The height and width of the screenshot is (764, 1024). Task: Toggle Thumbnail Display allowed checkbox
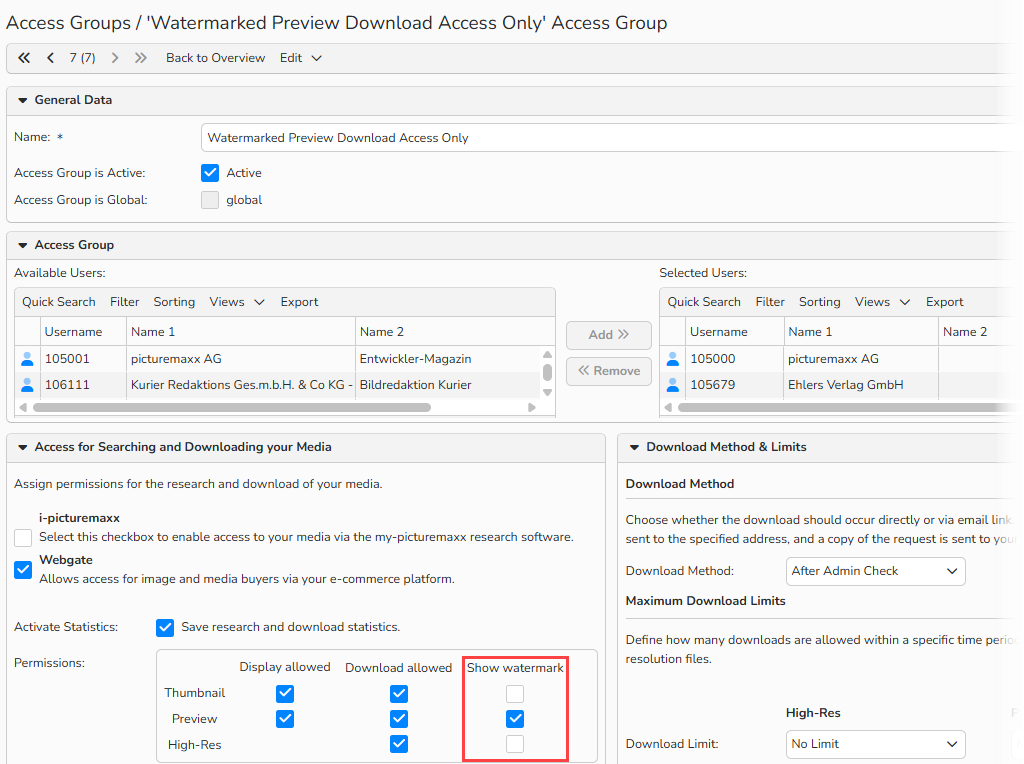(x=285, y=693)
